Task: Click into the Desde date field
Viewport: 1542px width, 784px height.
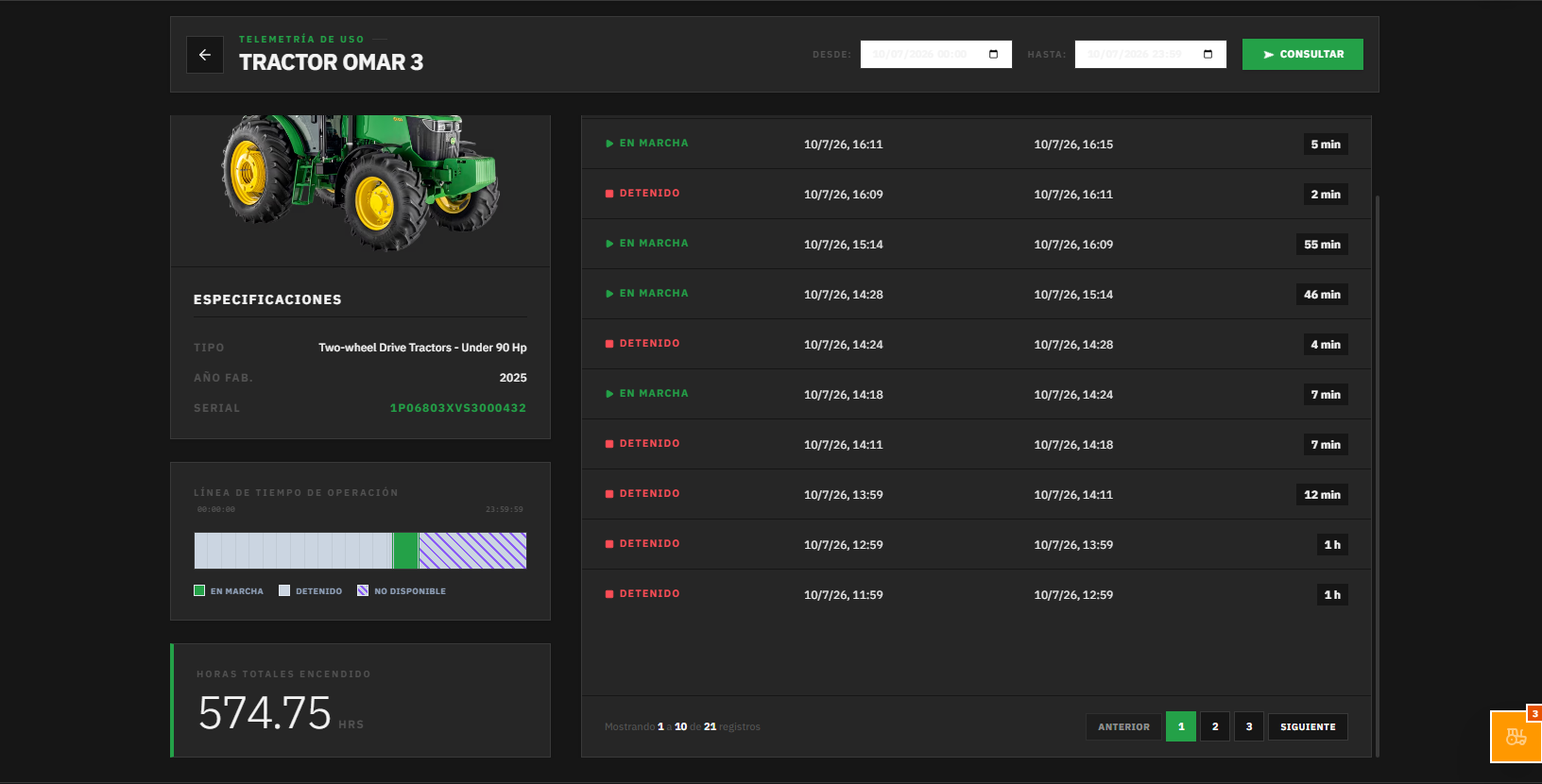Action: pos(935,54)
